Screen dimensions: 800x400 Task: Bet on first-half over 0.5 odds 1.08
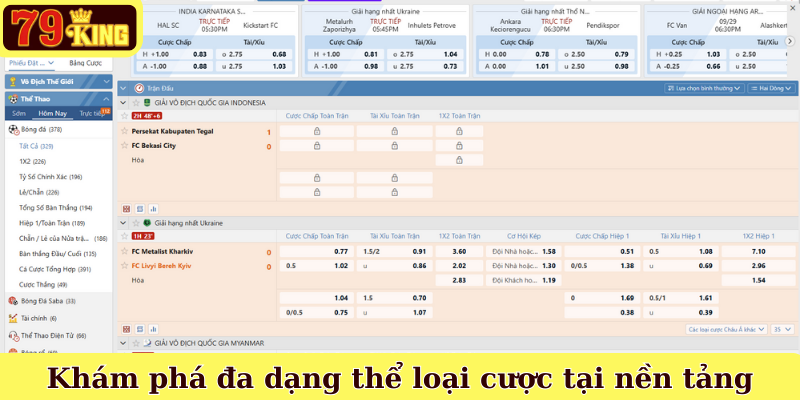(681, 252)
